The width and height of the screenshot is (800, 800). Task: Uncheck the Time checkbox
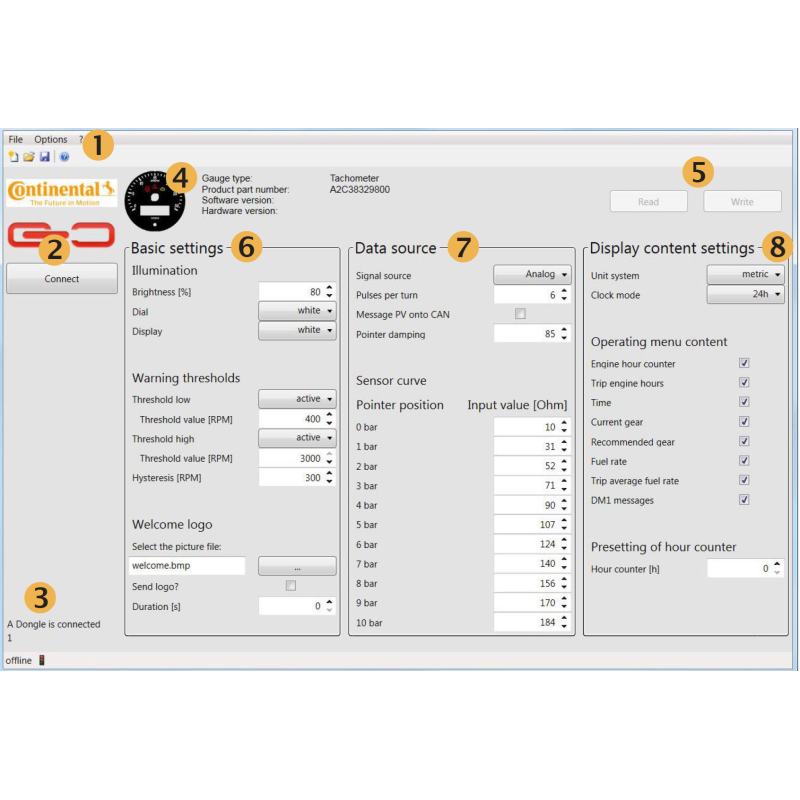pyautogui.click(x=744, y=402)
